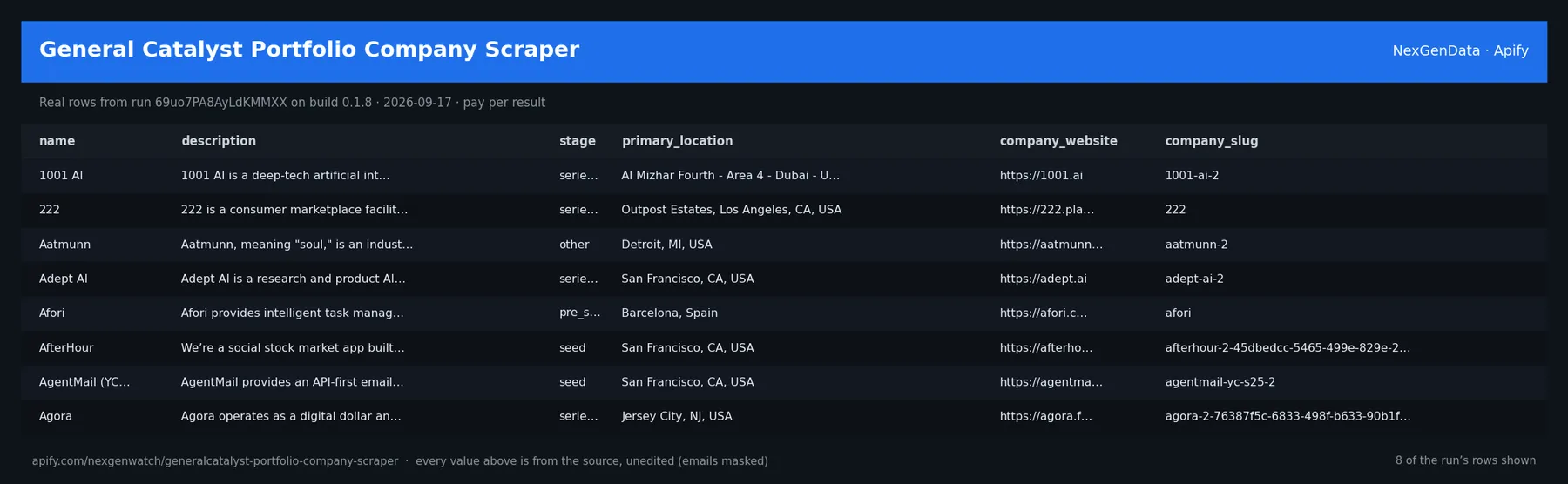Open the https://1001.ai website link

(x=1042, y=176)
